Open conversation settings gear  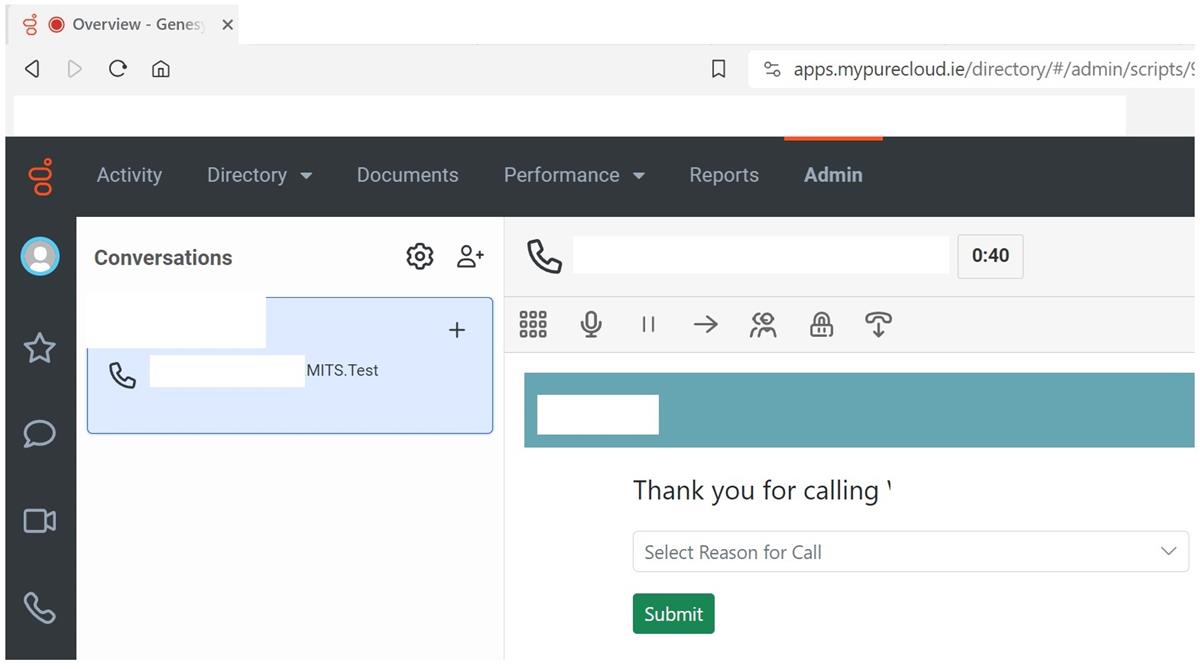tap(420, 257)
